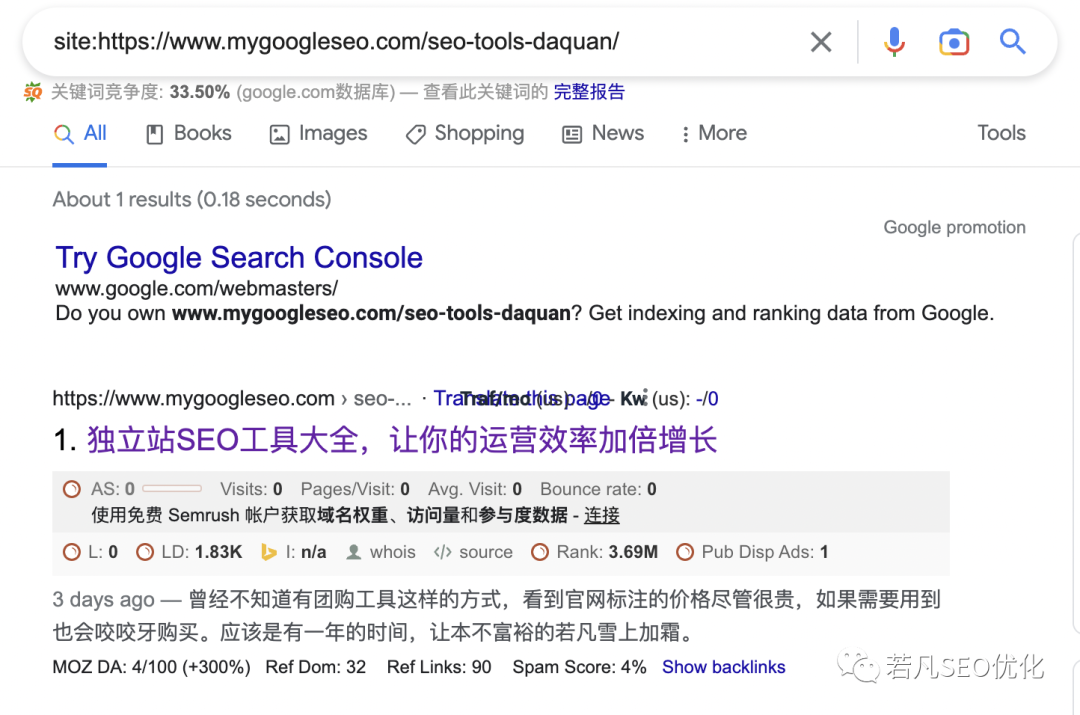Click the SEOquake logo beside keyword difficulty

click(x=32, y=92)
